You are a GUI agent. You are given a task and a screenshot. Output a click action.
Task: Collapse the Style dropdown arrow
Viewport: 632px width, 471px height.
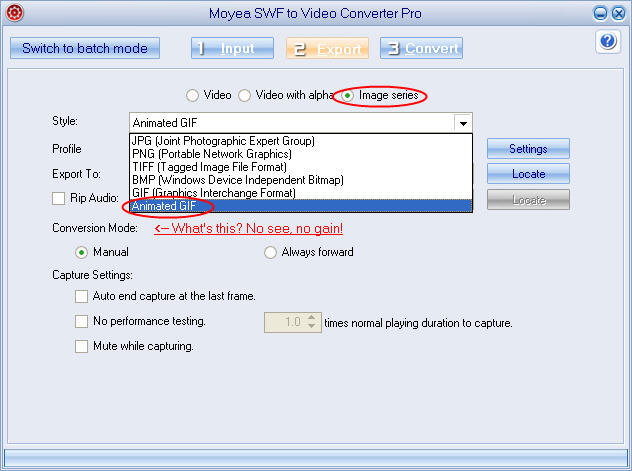463,123
